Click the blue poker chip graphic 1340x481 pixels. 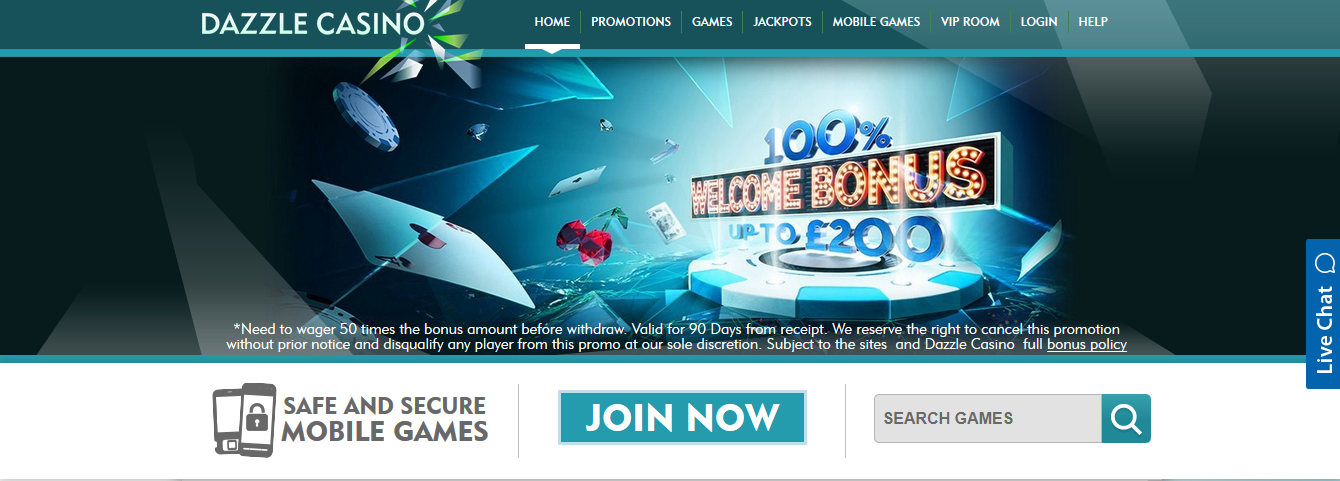tap(366, 116)
